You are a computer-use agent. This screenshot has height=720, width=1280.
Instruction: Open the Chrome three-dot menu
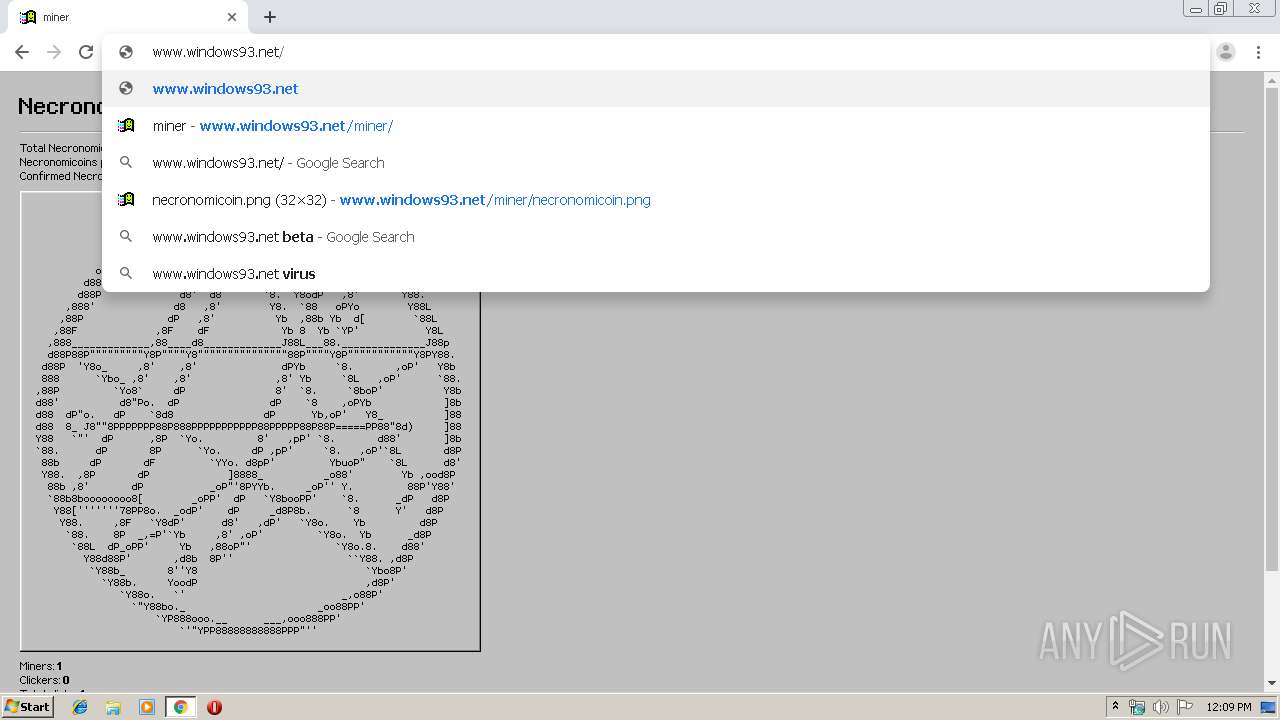click(x=1258, y=52)
